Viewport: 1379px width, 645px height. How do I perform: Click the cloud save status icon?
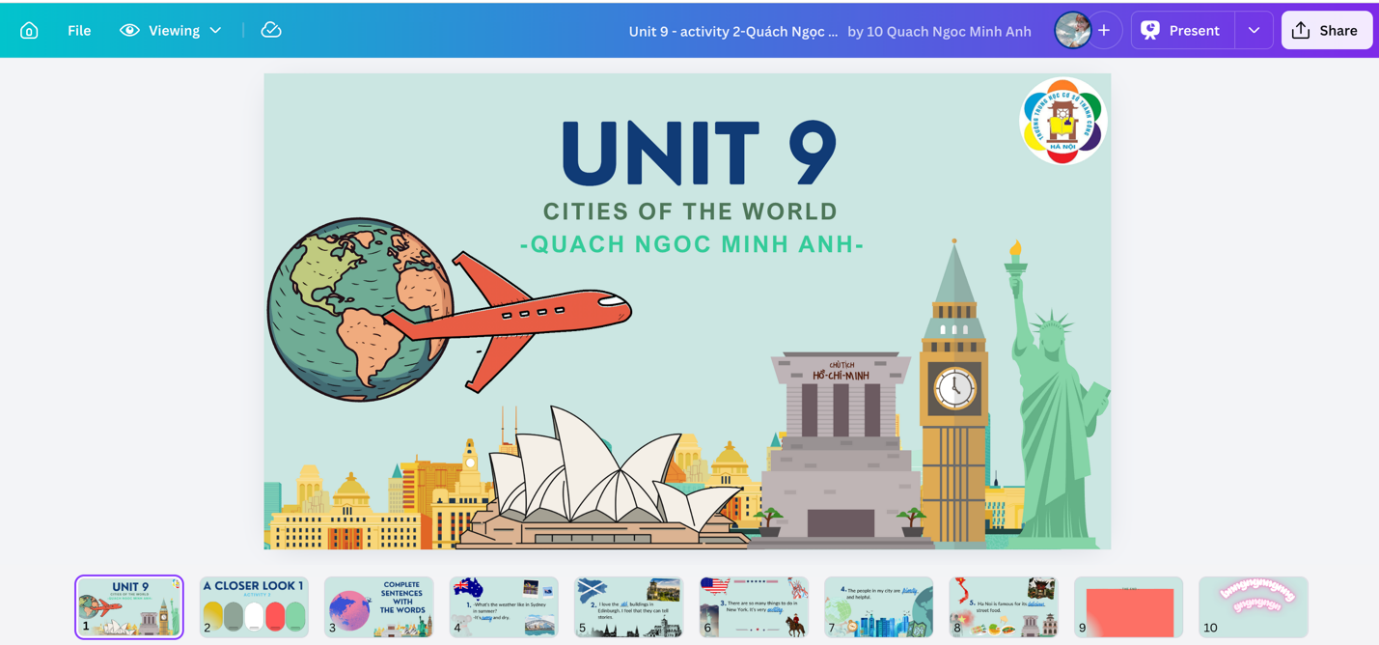(271, 30)
